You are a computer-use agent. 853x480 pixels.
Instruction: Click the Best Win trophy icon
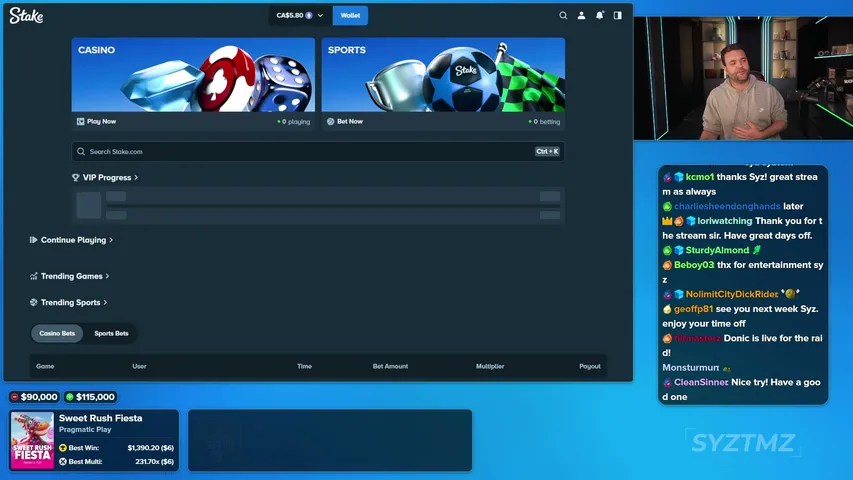coord(63,448)
